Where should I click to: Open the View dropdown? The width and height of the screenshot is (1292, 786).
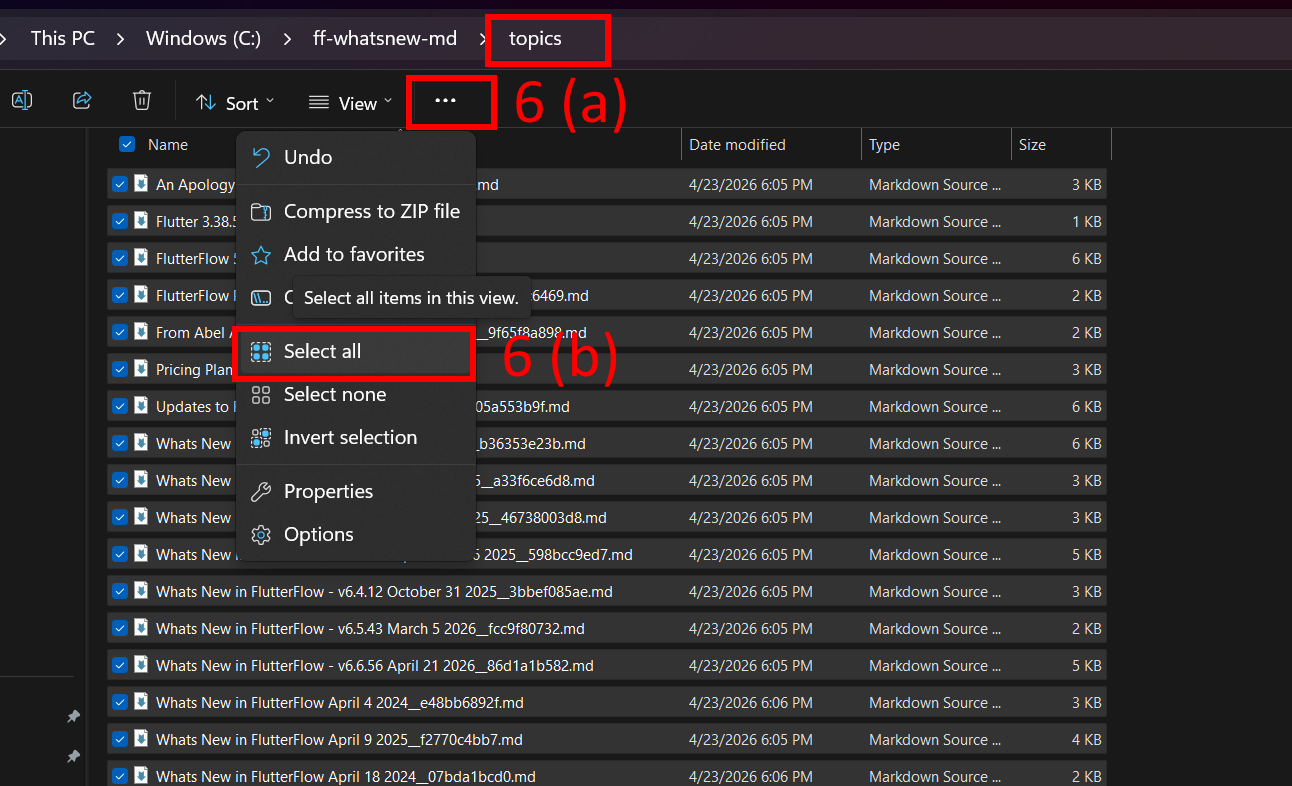point(350,103)
